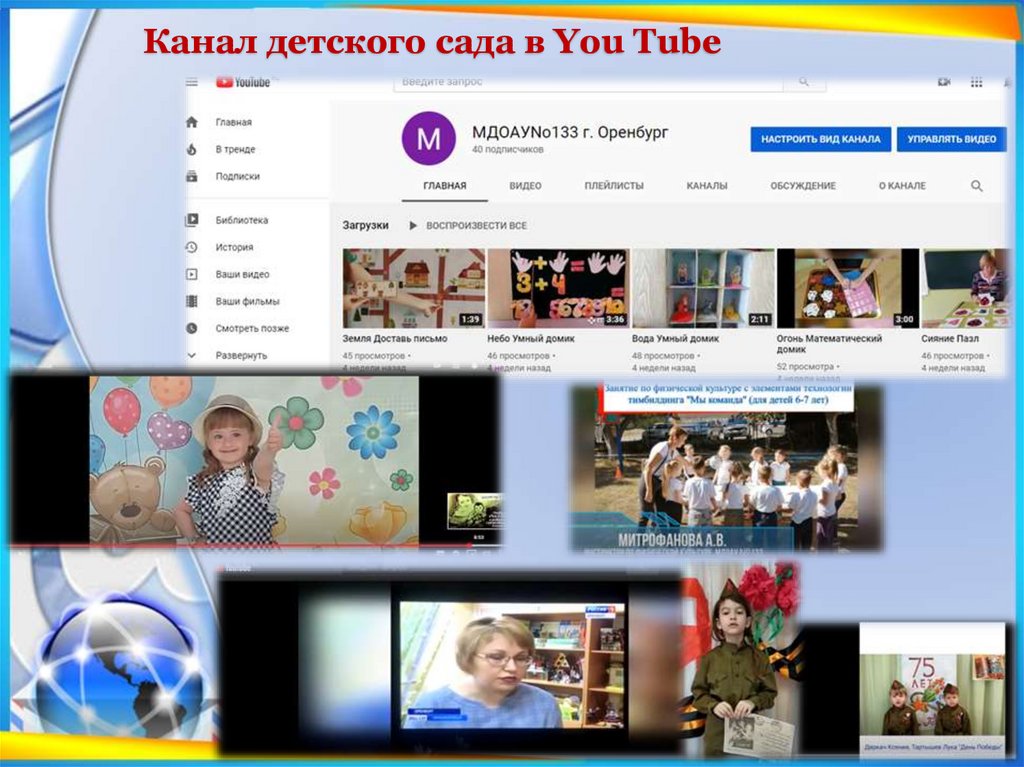This screenshot has width=1024, height=767.
Task: Click the Небо Умный домик title
Action: pyautogui.click(x=531, y=338)
